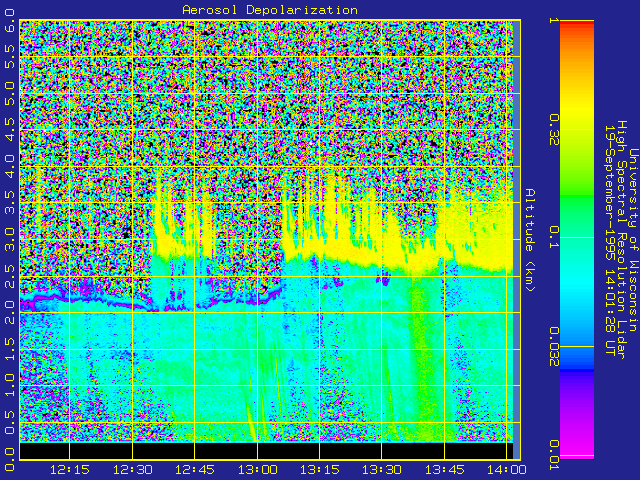The width and height of the screenshot is (640, 480).
Task: Click the 12:30 time axis label
Action: tap(132, 470)
